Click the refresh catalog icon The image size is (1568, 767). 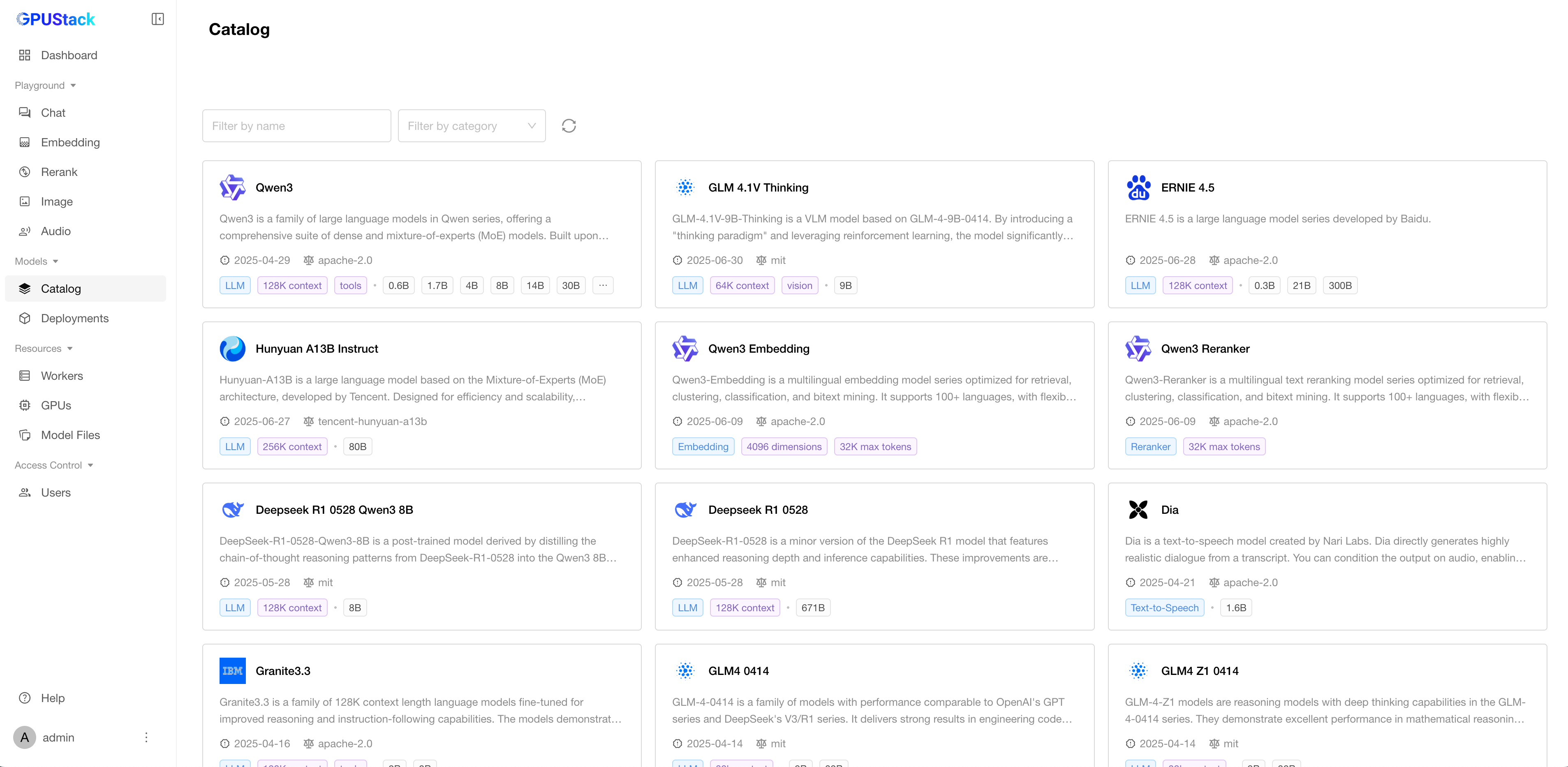pos(569,126)
